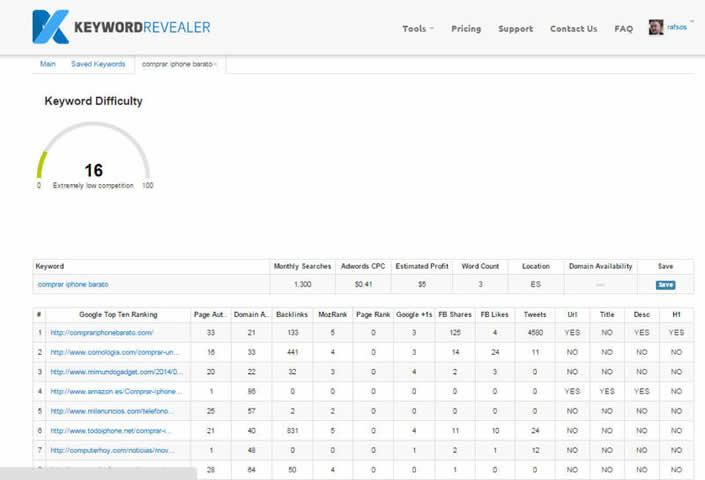Click the ES location value
Viewport: 705px width, 480px height.
(x=535, y=284)
